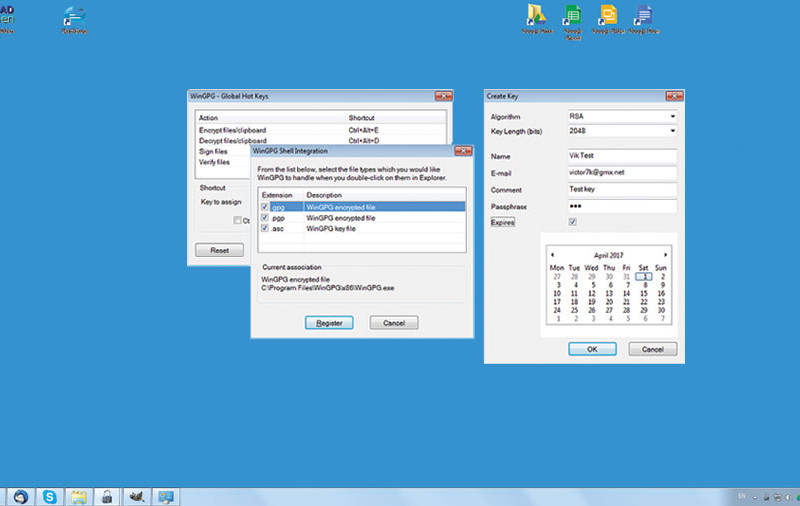Select April 10 in the calendar

click(x=557, y=293)
